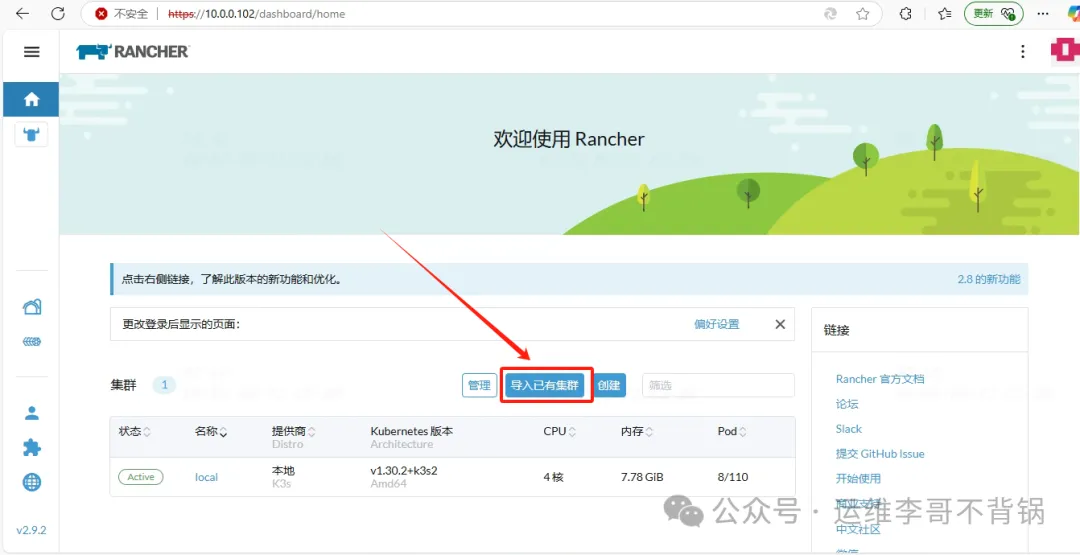The image size is (1080, 555).
Task: Open the hamburger navigation menu
Action: [31, 52]
